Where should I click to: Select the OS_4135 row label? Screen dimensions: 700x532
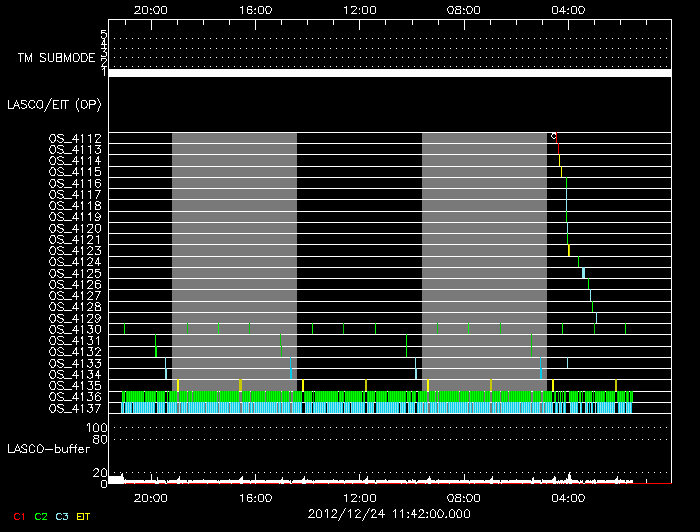[75, 385]
